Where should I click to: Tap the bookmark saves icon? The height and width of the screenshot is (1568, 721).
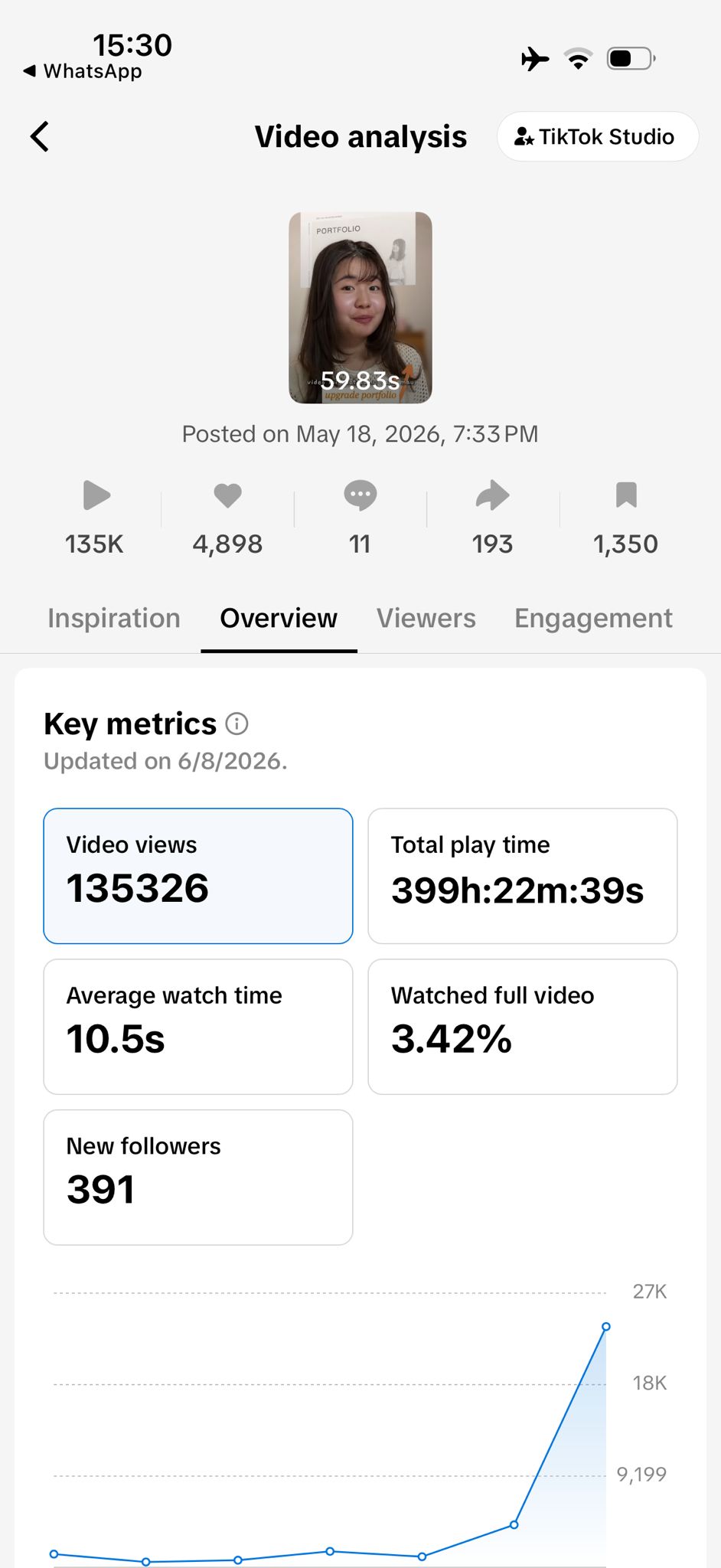[626, 495]
